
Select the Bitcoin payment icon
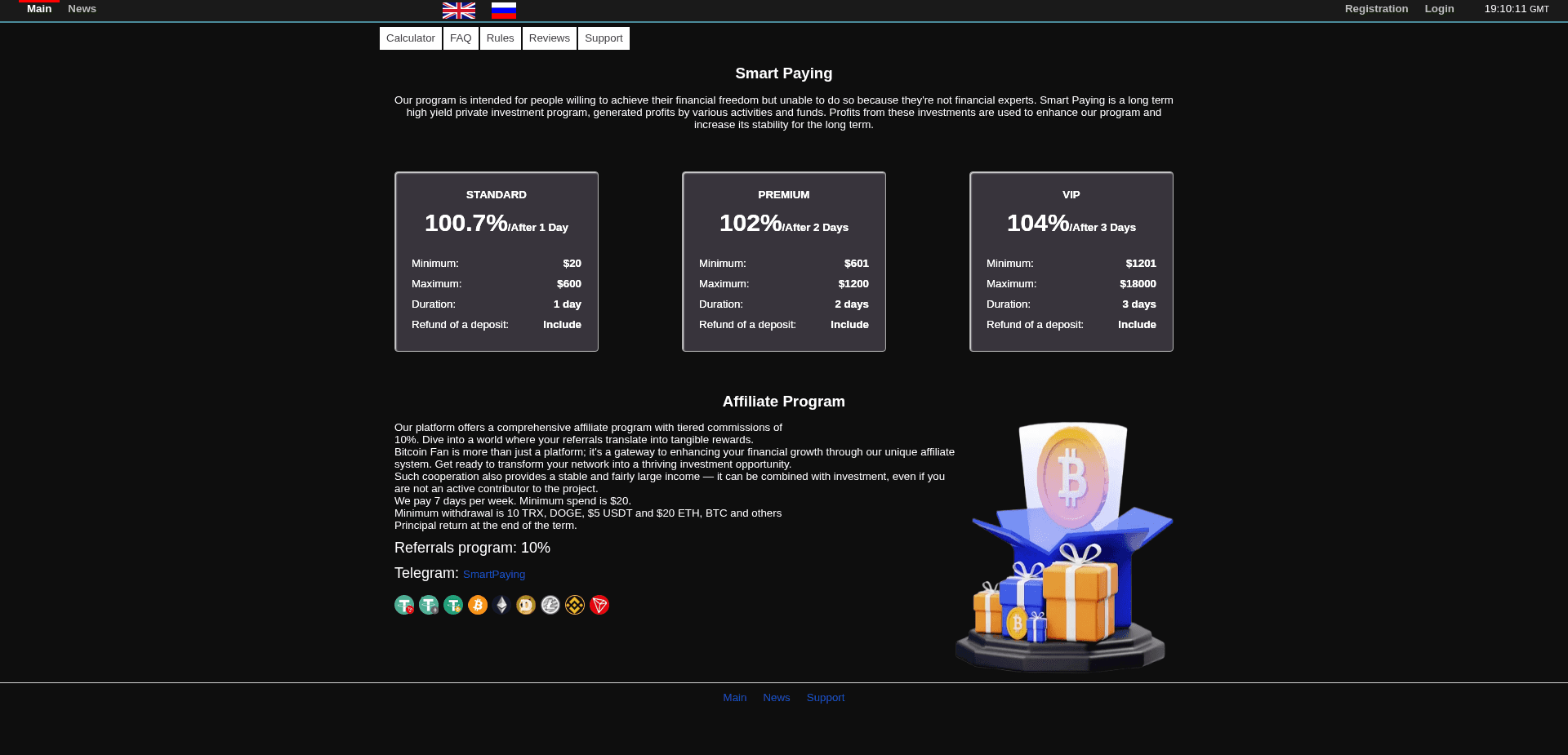tap(477, 605)
